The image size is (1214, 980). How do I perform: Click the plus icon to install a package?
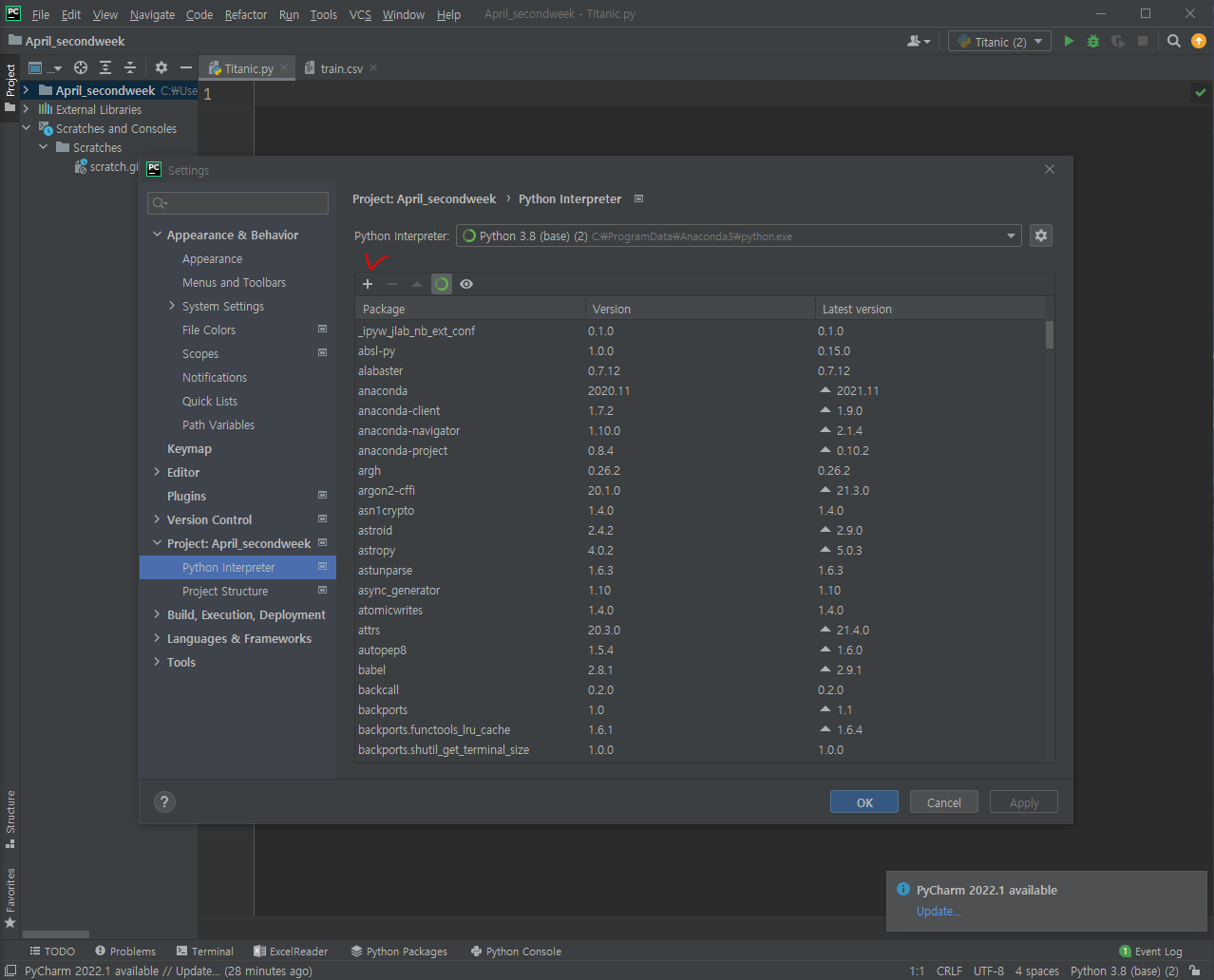pos(368,284)
